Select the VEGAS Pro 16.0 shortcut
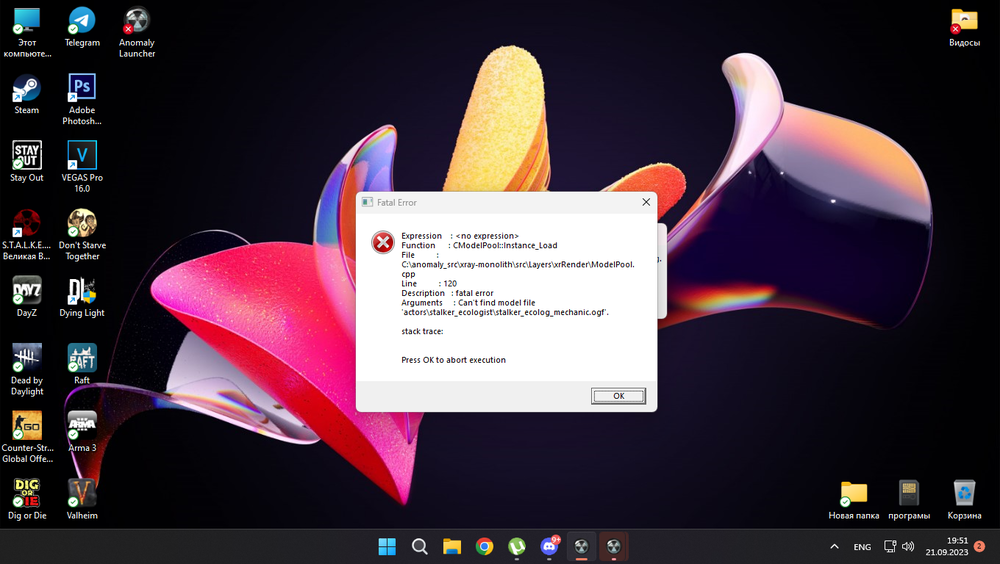 click(x=82, y=167)
